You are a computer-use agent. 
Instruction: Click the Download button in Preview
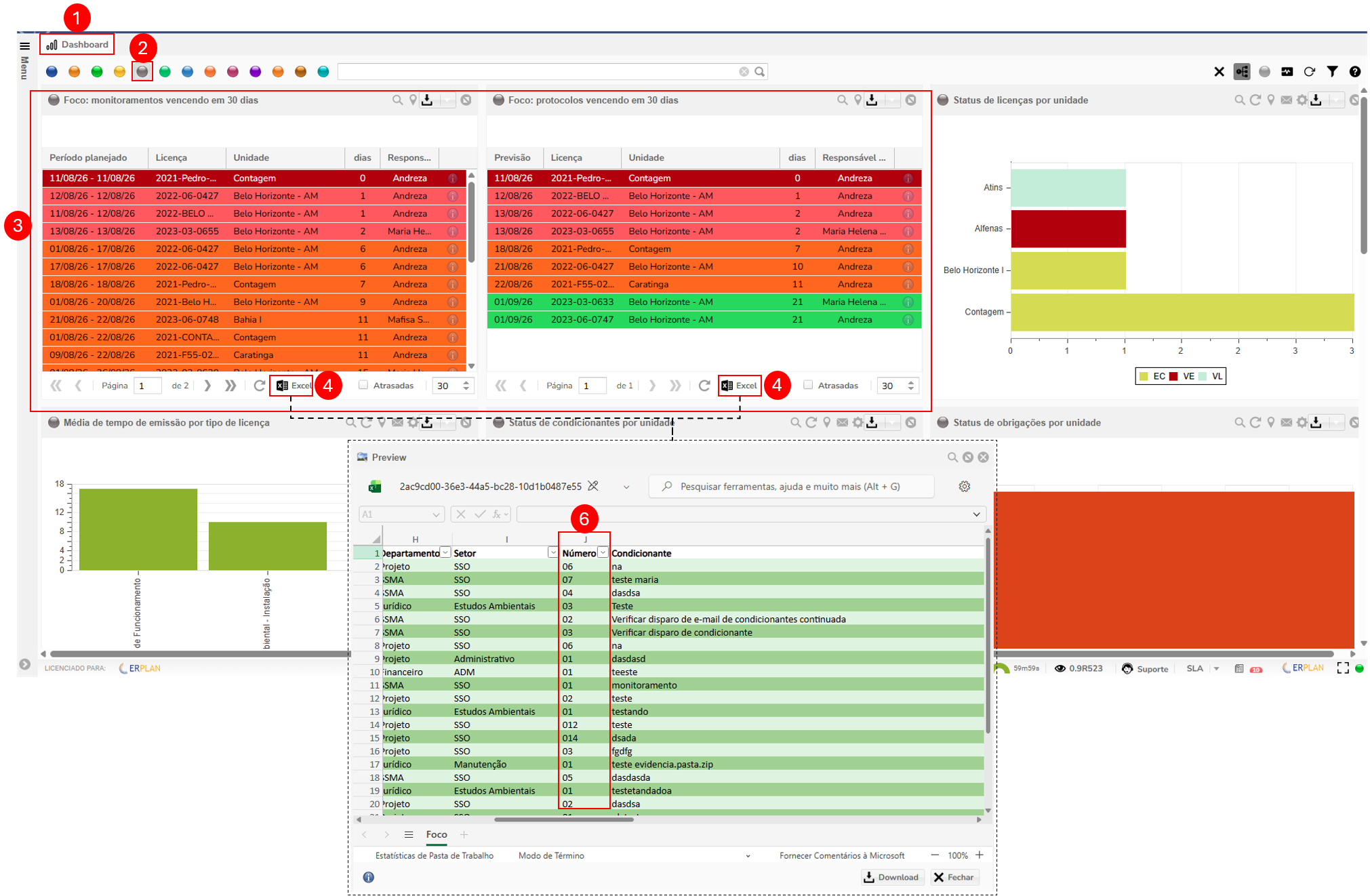point(891,877)
